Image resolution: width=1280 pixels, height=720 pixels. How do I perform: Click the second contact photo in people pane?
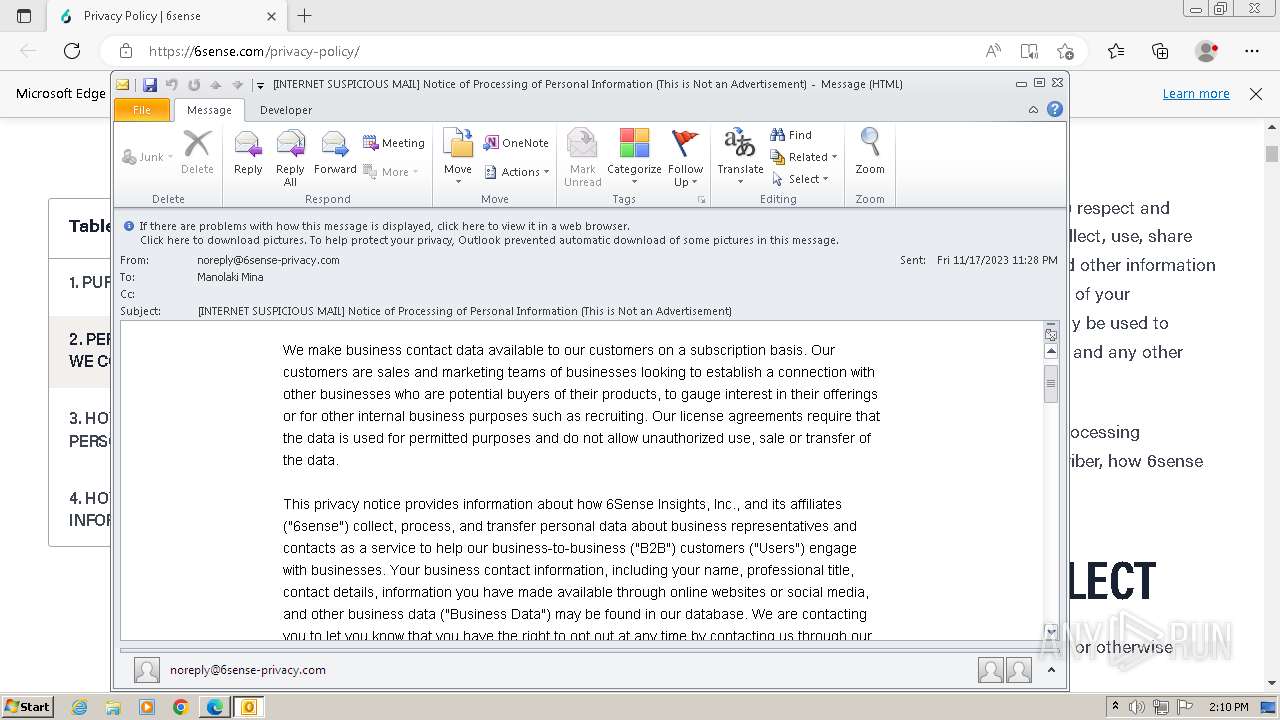pyautogui.click(x=1019, y=670)
